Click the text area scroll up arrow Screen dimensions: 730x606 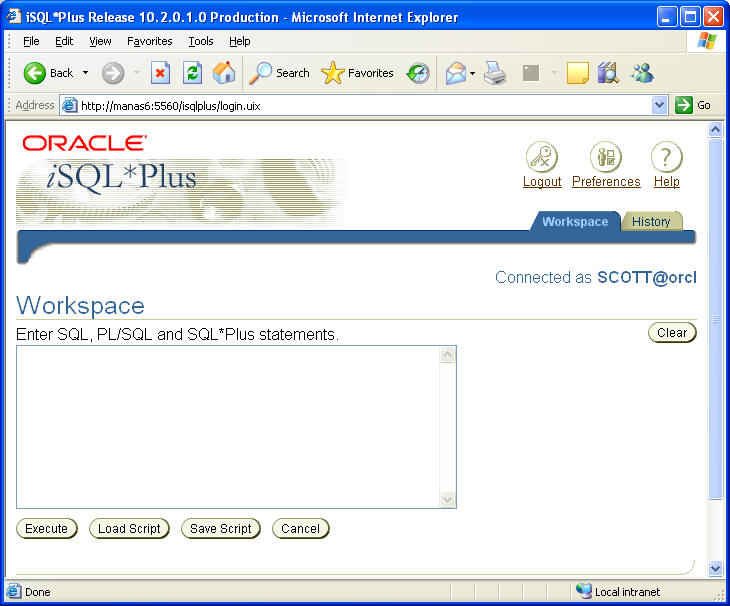(447, 355)
